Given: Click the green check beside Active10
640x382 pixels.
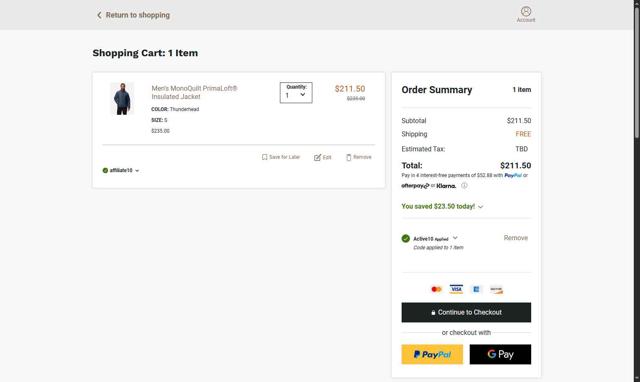Looking at the screenshot, I should coord(405,239).
